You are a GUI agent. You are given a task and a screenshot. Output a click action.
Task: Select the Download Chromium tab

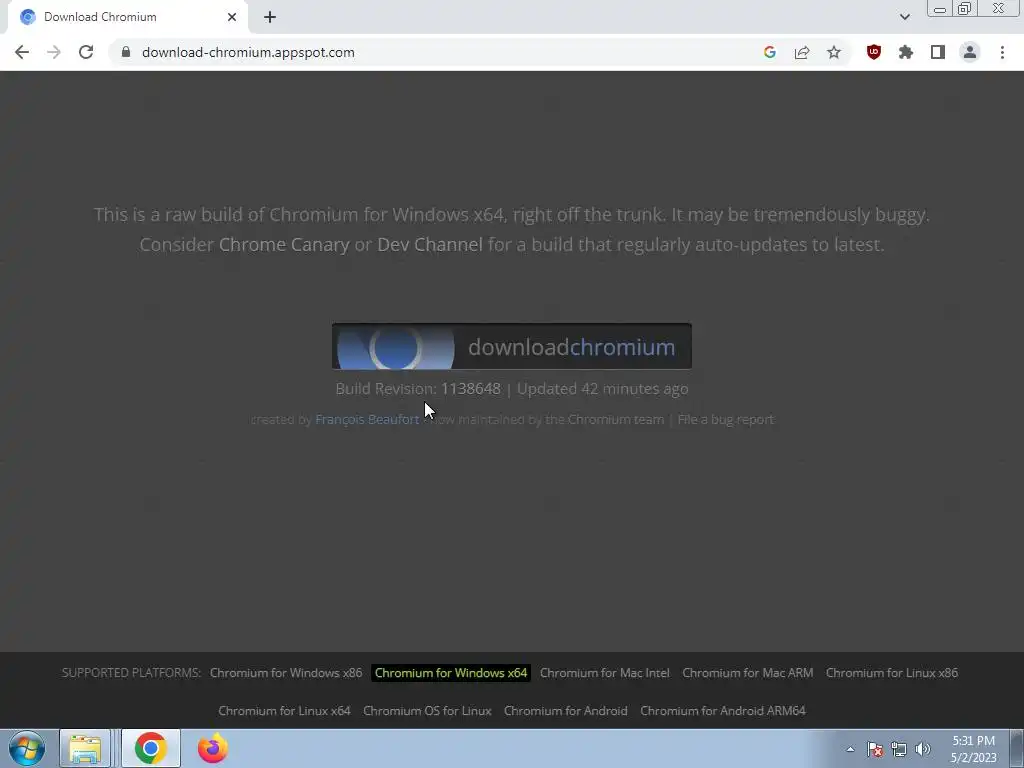click(x=127, y=17)
